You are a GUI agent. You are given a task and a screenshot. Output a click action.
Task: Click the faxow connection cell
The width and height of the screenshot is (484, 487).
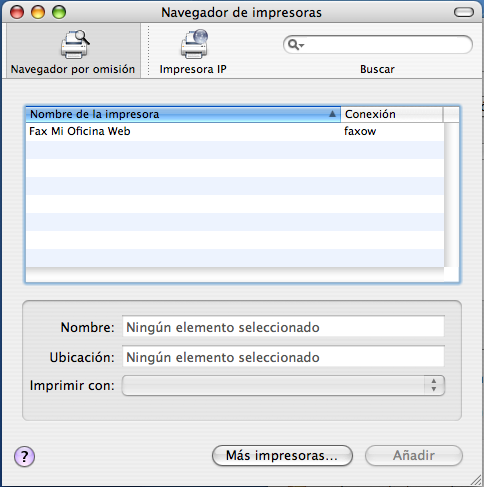coord(360,131)
